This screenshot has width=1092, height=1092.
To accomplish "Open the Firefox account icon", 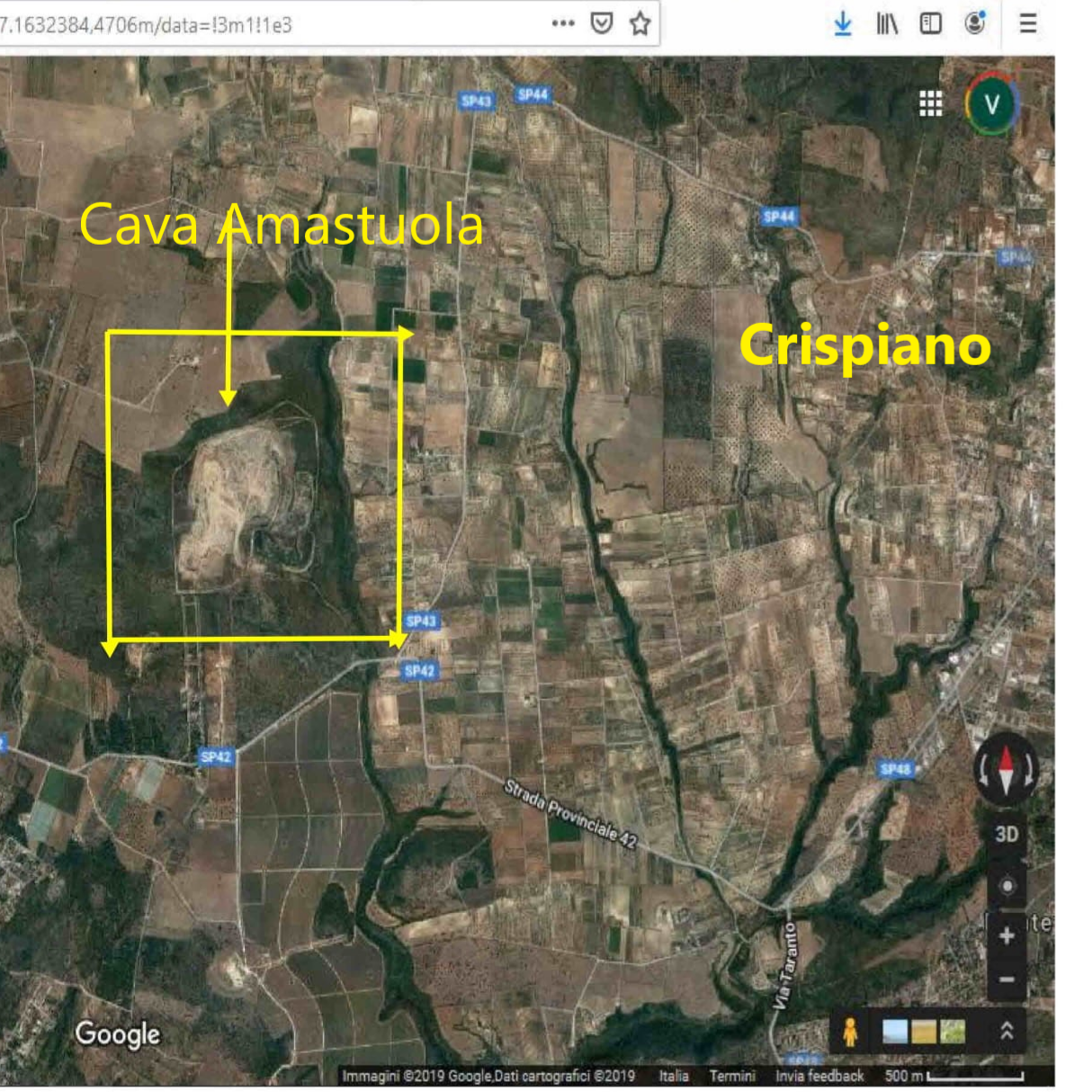I will coord(975,23).
